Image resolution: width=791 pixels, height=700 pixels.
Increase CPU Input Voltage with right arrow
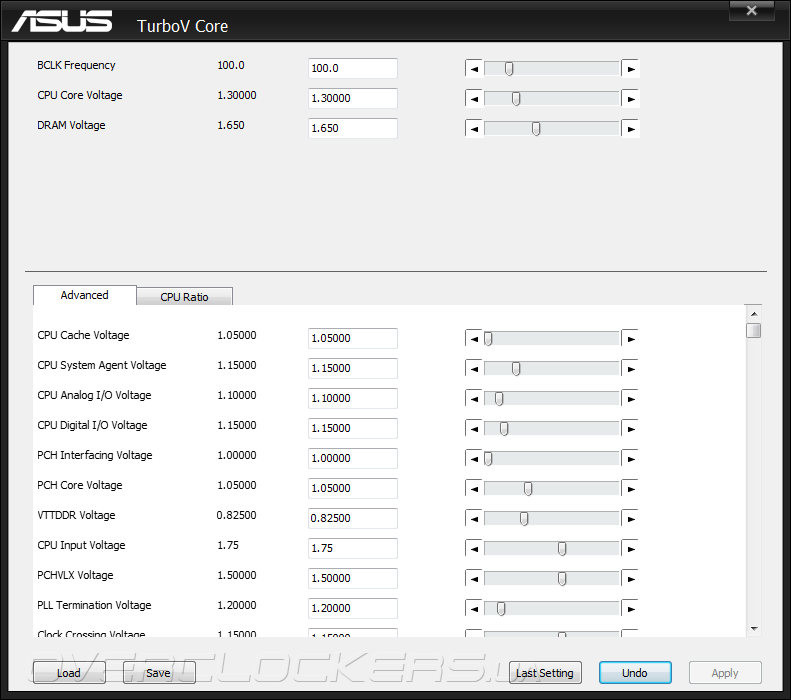[631, 549]
